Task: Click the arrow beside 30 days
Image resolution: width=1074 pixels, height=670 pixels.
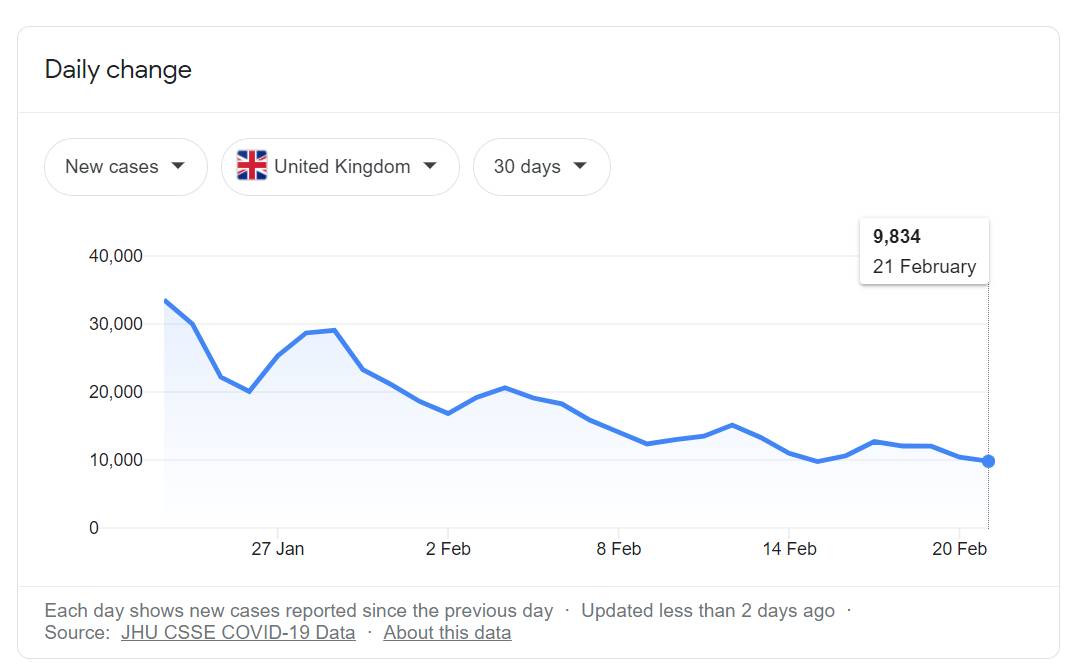Action: 580,166
